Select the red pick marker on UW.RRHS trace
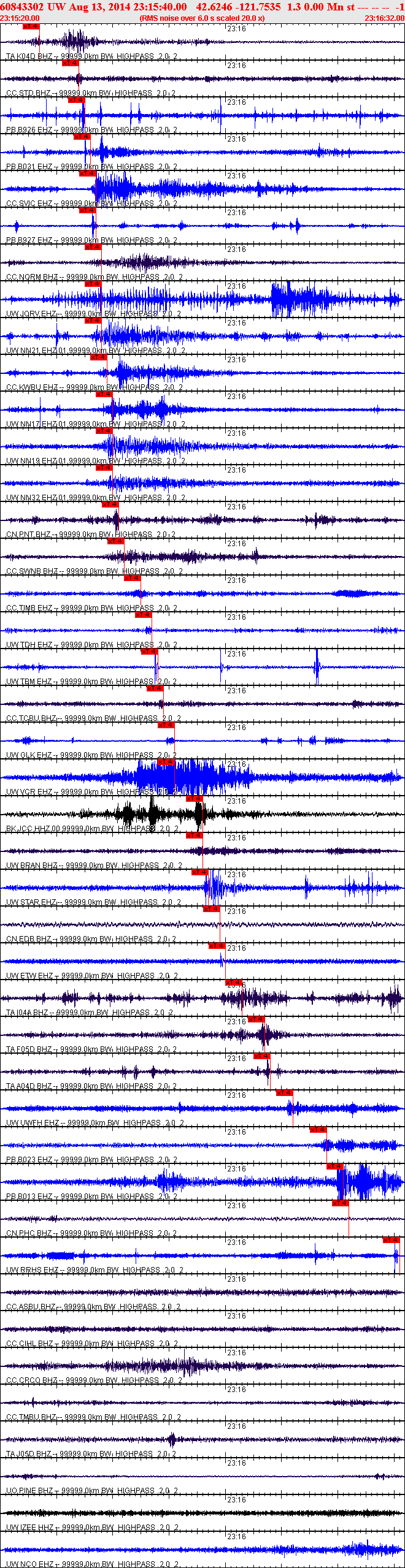405x1568 pixels. pos(391,1240)
